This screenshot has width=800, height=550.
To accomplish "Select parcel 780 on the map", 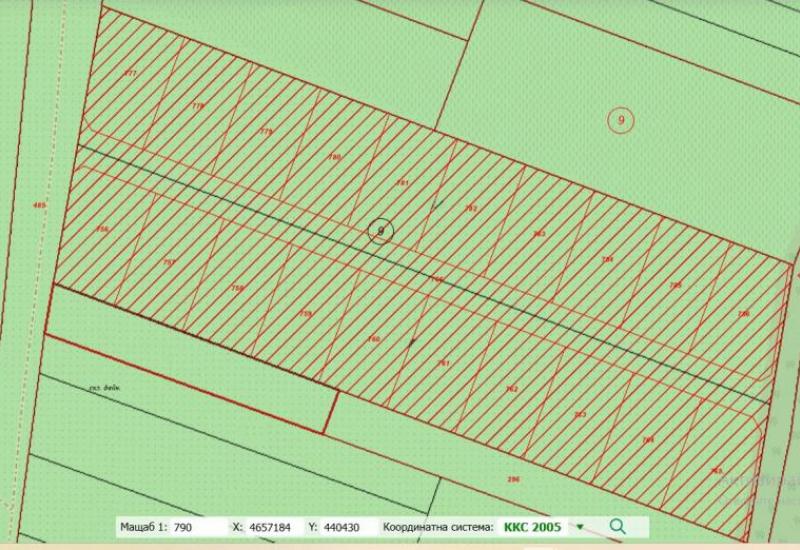I will 335,157.
